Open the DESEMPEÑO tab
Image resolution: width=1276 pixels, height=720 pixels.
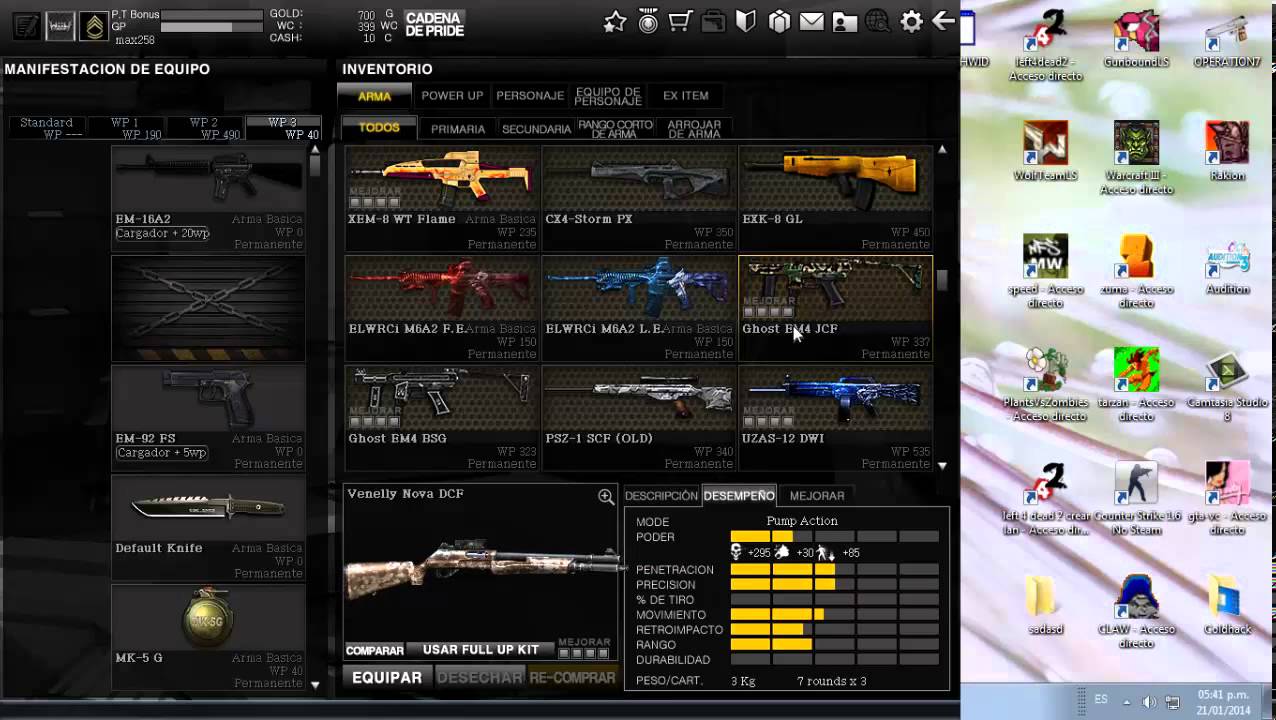(739, 495)
